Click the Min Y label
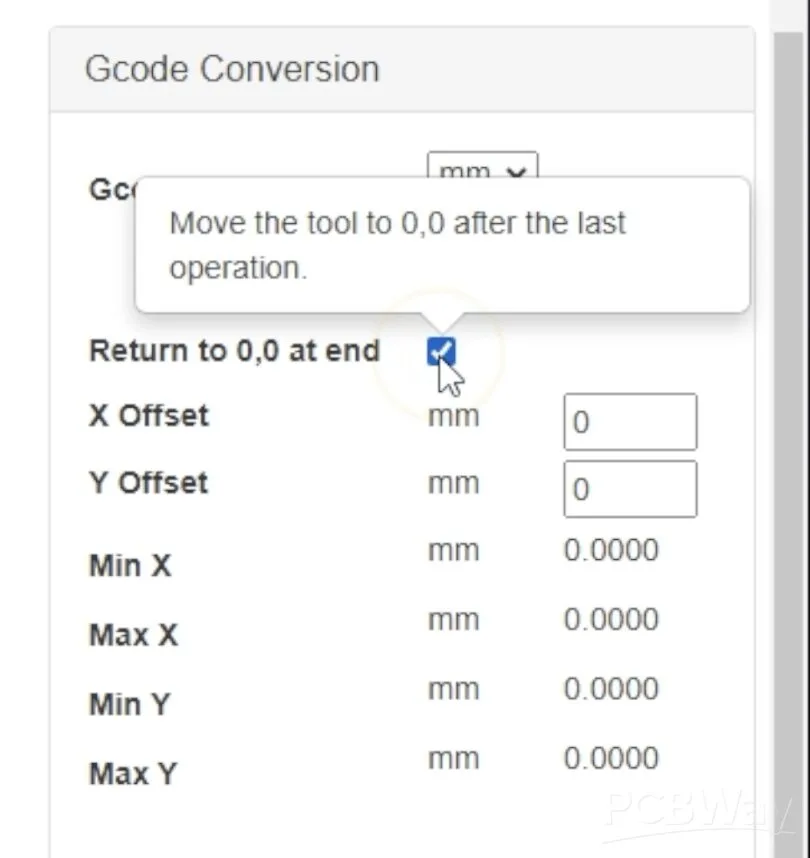Image resolution: width=810 pixels, height=858 pixels. pyautogui.click(x=130, y=704)
